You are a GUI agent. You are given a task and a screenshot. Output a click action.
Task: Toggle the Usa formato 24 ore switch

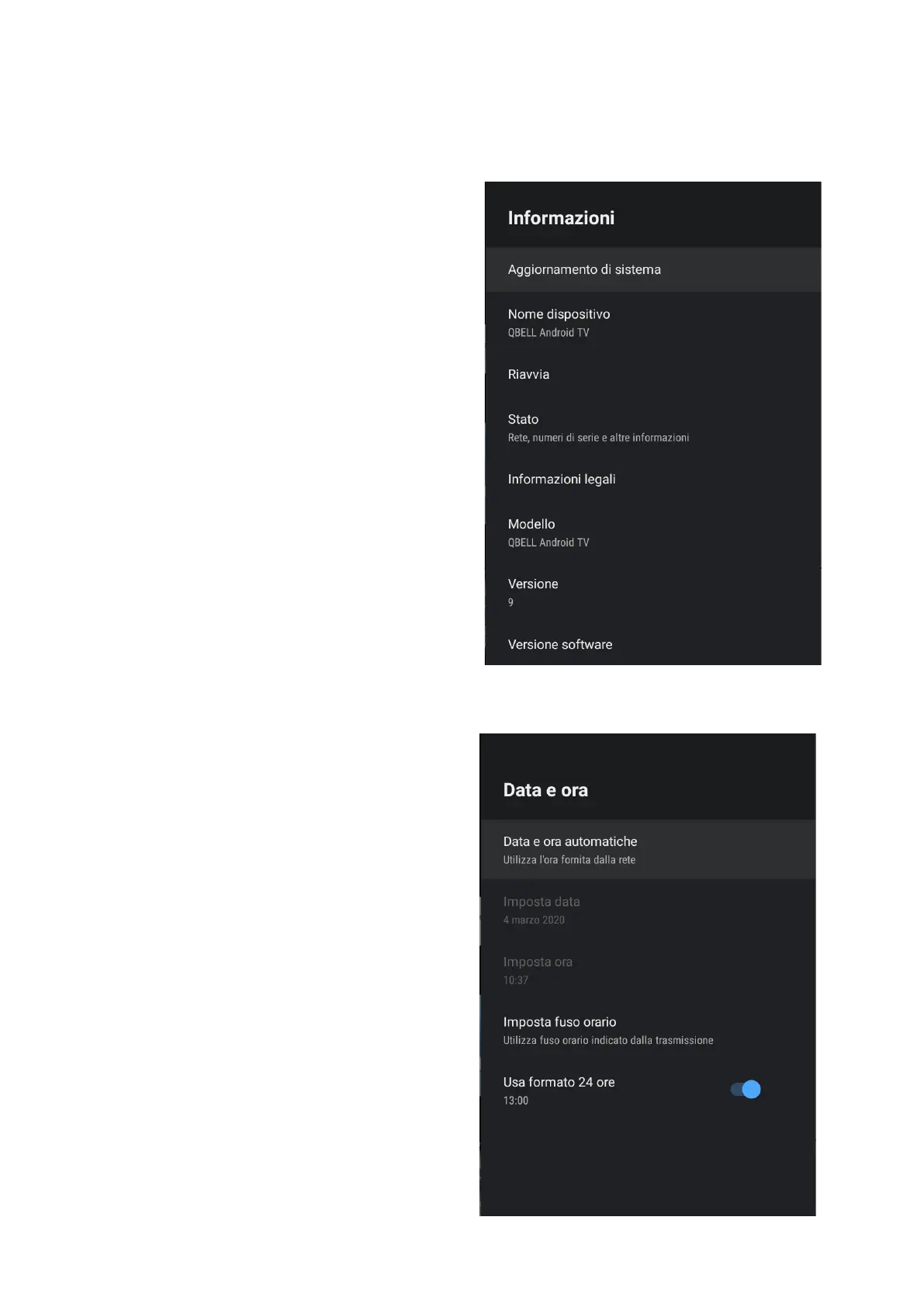pyautogui.click(x=746, y=1090)
